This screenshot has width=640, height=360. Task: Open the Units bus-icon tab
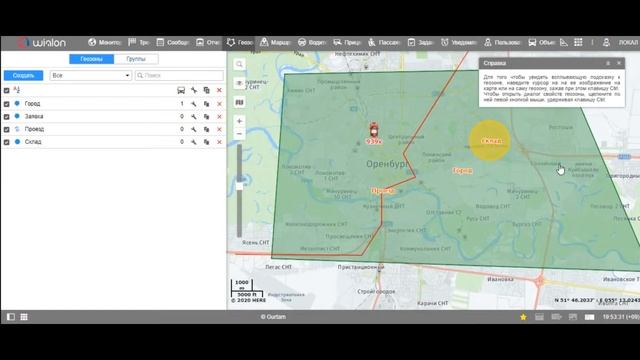pos(541,42)
